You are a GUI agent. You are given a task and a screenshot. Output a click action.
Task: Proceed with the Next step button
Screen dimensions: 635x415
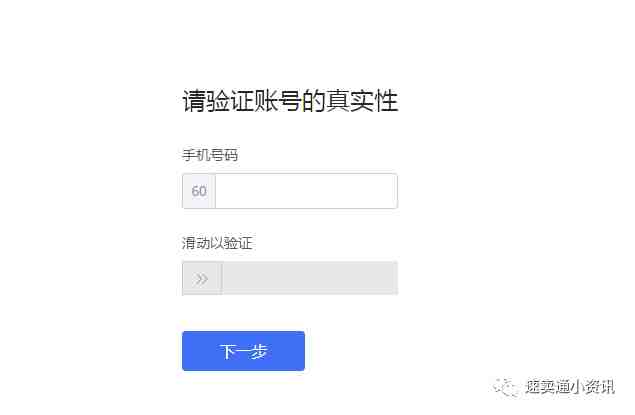(x=243, y=351)
